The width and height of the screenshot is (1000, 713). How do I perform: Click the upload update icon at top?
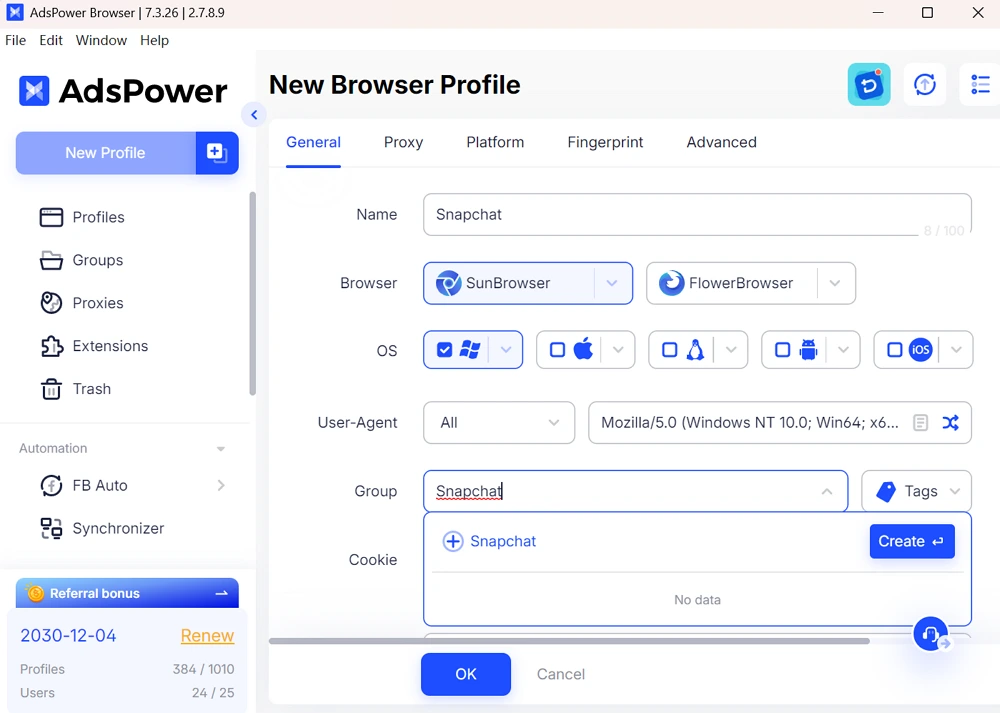[x=925, y=84]
